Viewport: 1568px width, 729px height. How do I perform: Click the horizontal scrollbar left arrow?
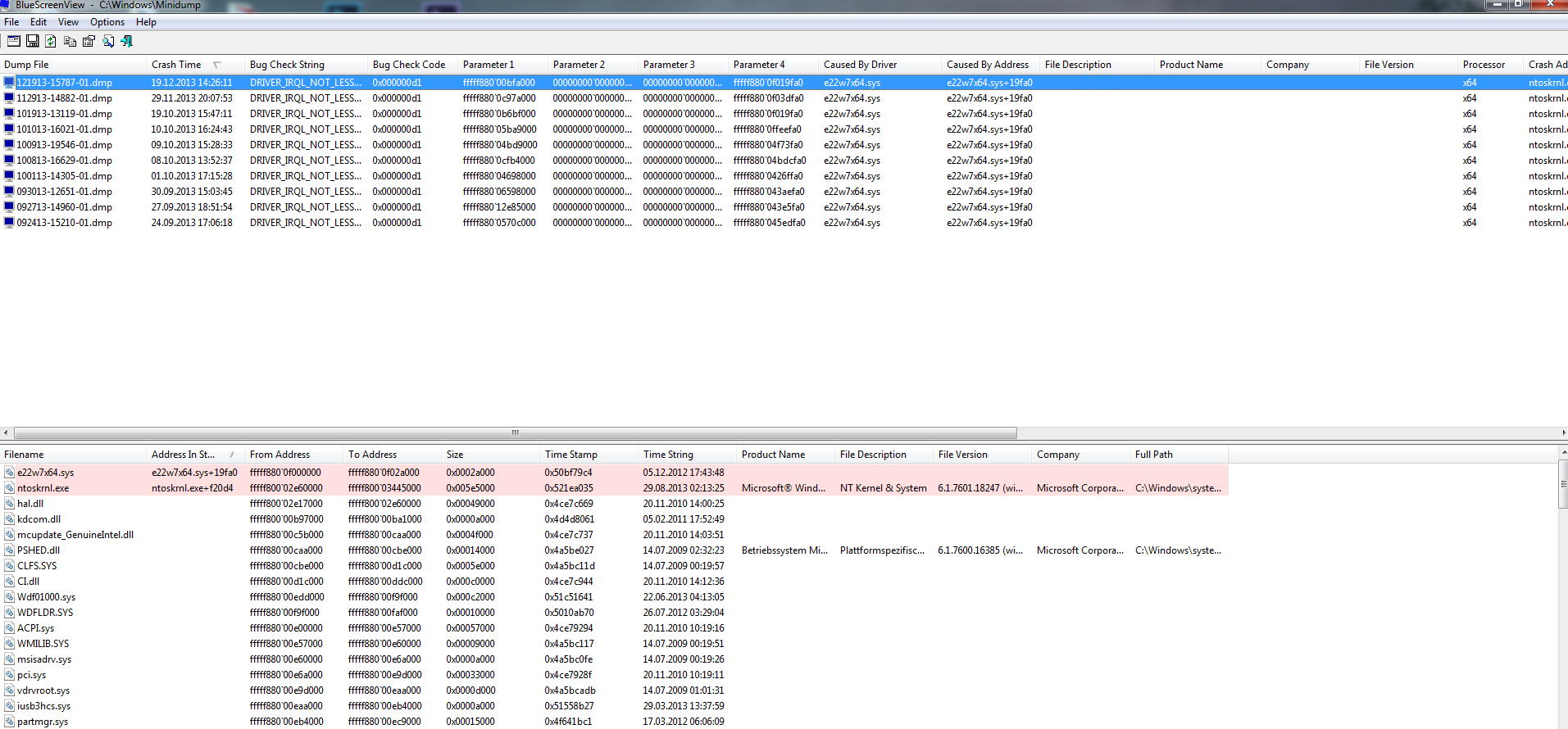6,432
